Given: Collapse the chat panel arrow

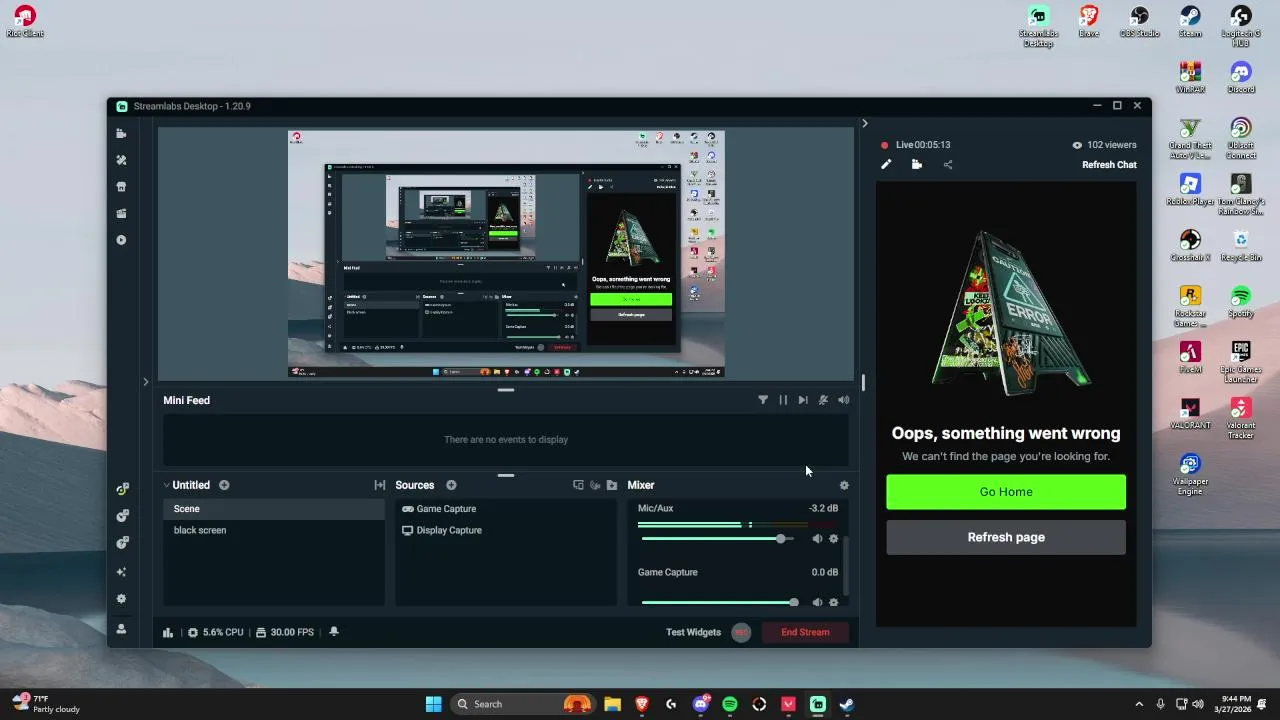Looking at the screenshot, I should pyautogui.click(x=865, y=123).
